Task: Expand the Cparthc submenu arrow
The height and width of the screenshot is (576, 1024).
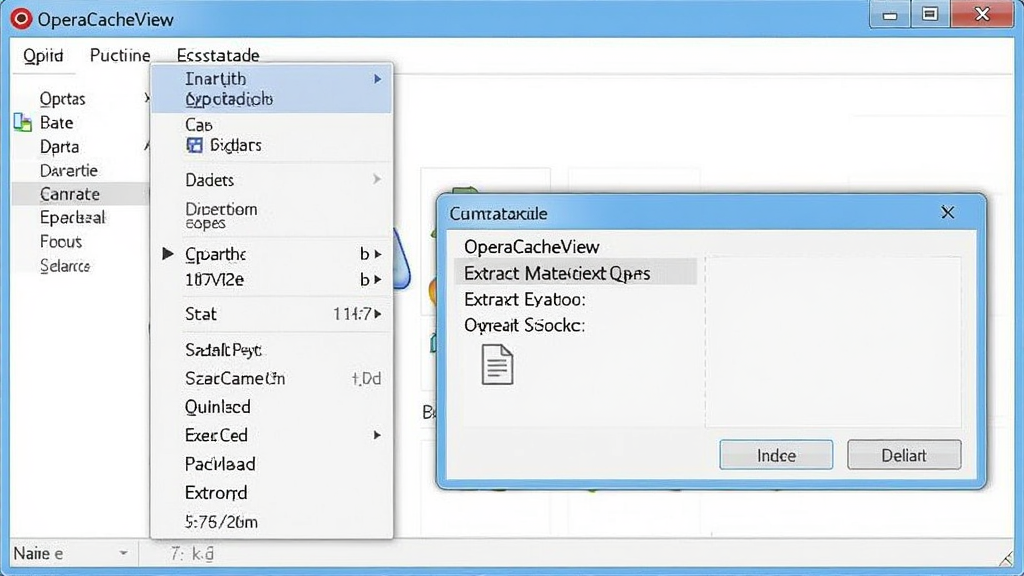Action: [x=378, y=254]
